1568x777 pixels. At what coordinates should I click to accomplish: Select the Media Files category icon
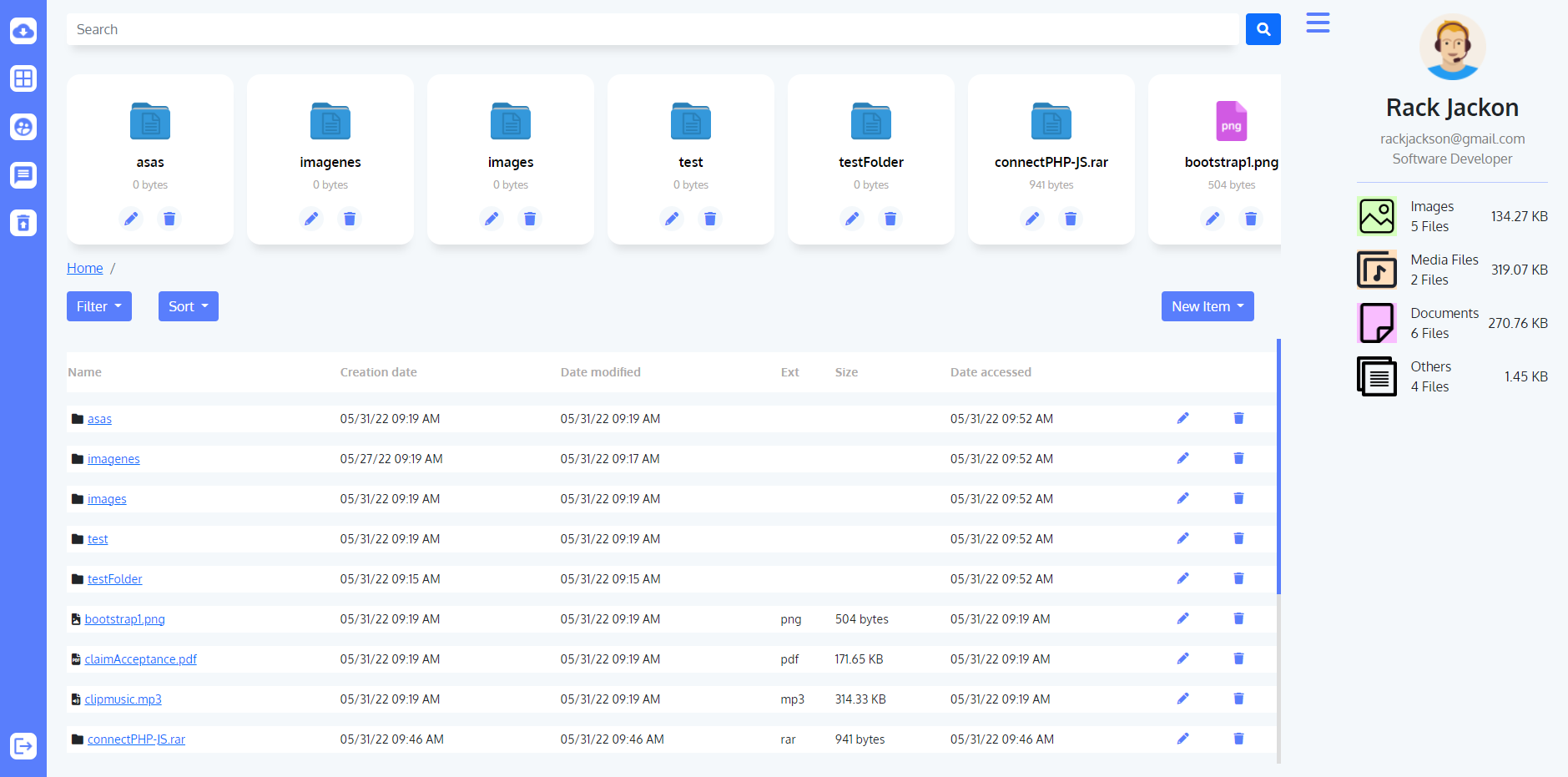pyautogui.click(x=1377, y=270)
